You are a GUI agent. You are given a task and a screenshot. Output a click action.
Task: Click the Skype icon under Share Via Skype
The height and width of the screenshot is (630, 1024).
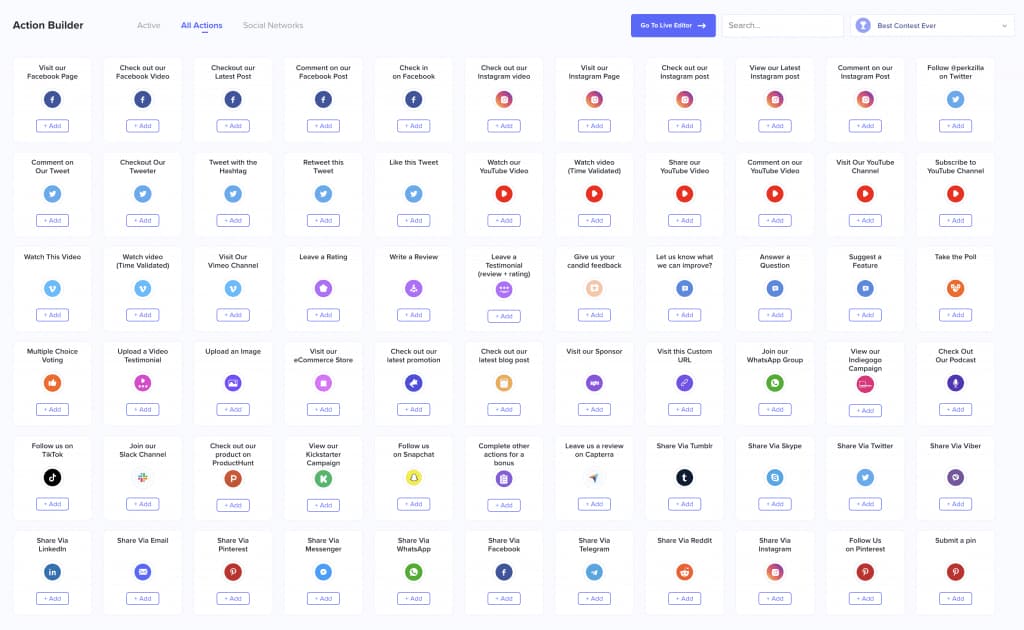(x=775, y=478)
